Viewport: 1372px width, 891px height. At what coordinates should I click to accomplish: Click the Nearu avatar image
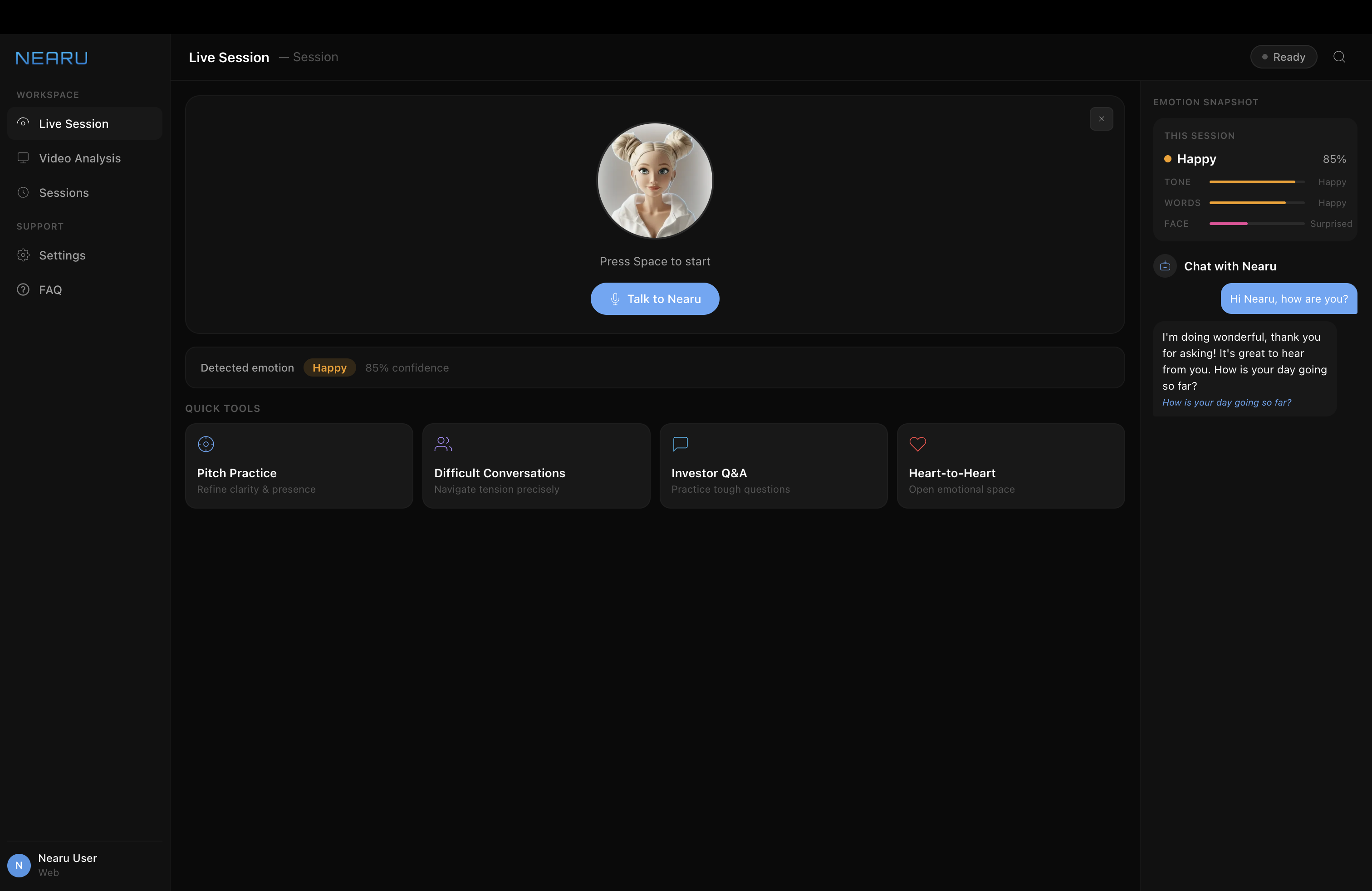click(x=654, y=181)
